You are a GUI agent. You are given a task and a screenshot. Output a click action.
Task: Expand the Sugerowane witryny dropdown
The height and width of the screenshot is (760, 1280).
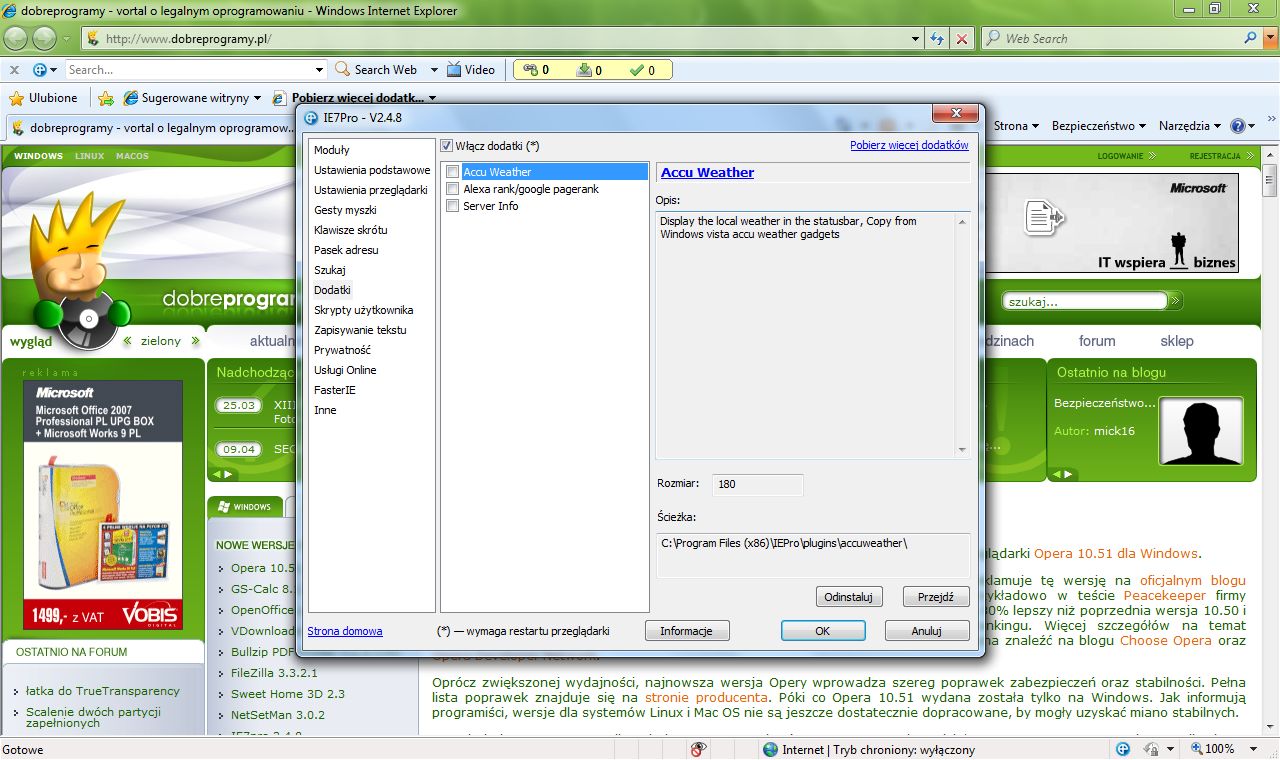point(257,98)
